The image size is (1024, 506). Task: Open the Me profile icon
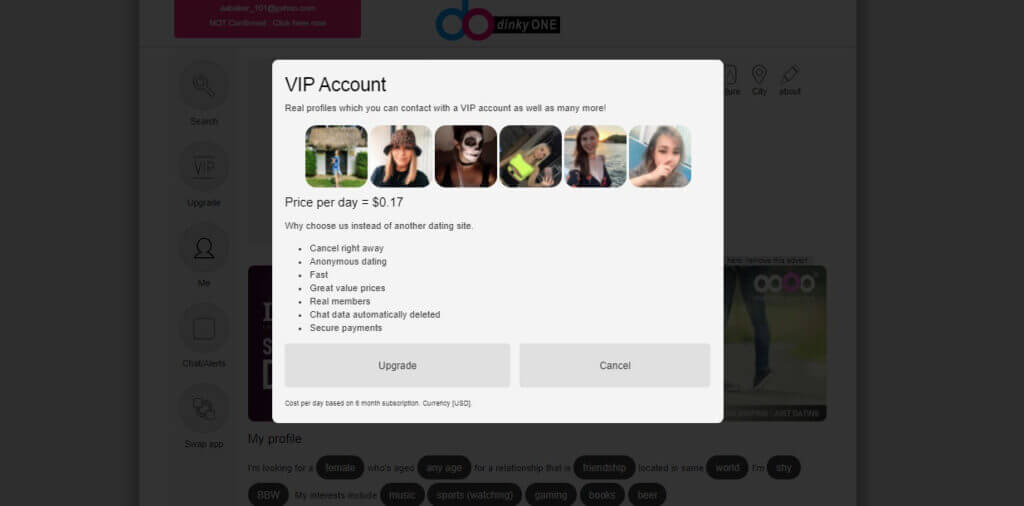(x=204, y=247)
